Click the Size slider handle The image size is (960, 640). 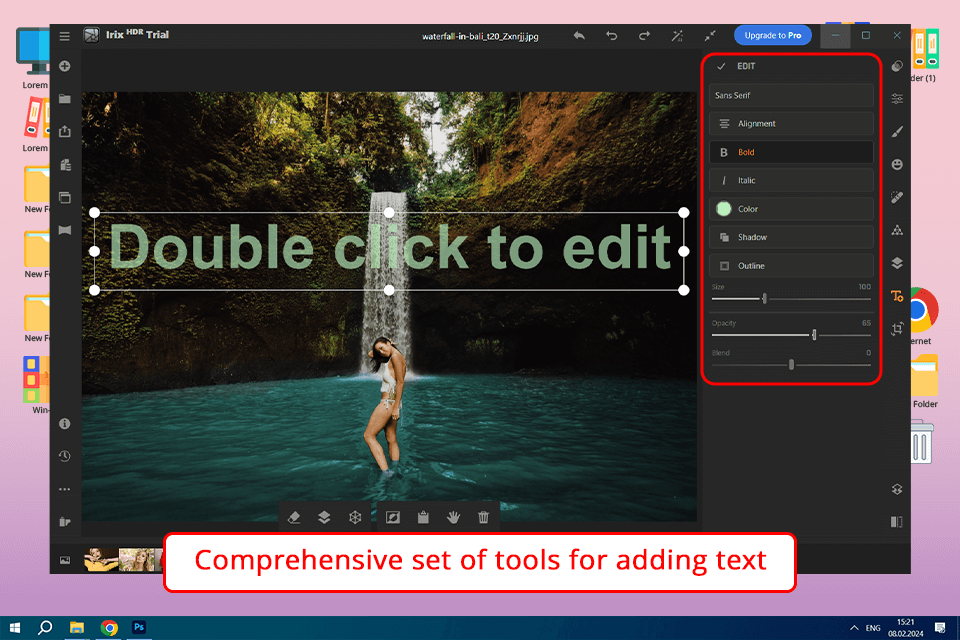point(764,299)
